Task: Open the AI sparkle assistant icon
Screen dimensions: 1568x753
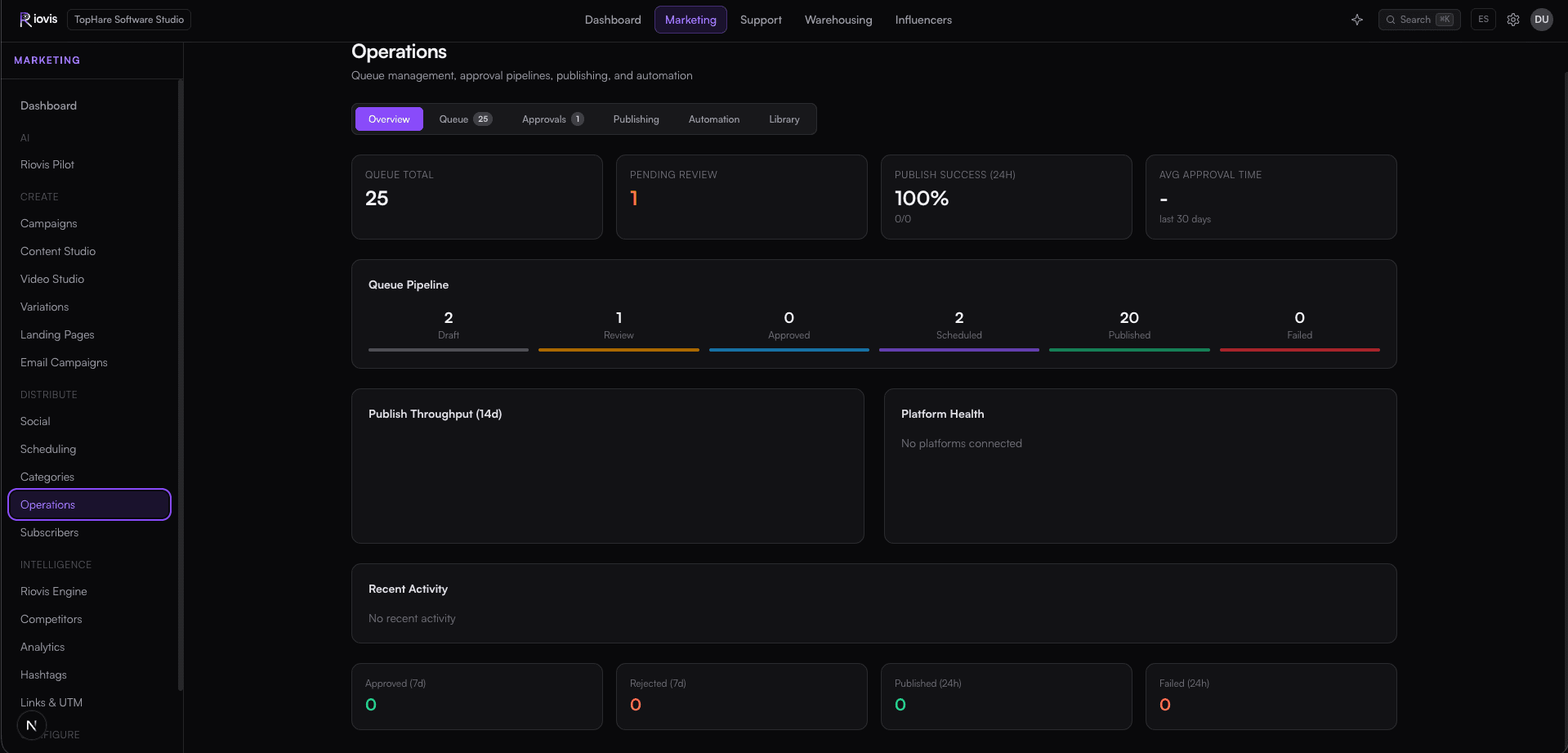Action: (1357, 20)
